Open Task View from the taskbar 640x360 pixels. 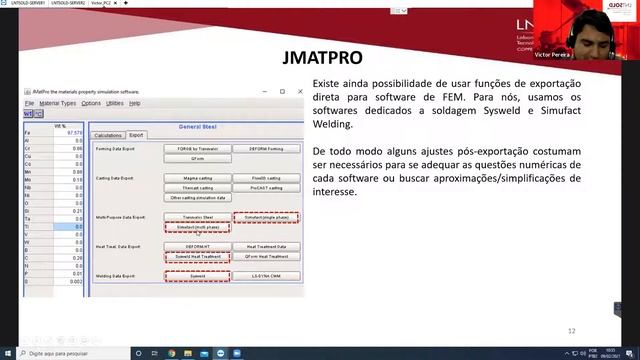(x=155, y=353)
